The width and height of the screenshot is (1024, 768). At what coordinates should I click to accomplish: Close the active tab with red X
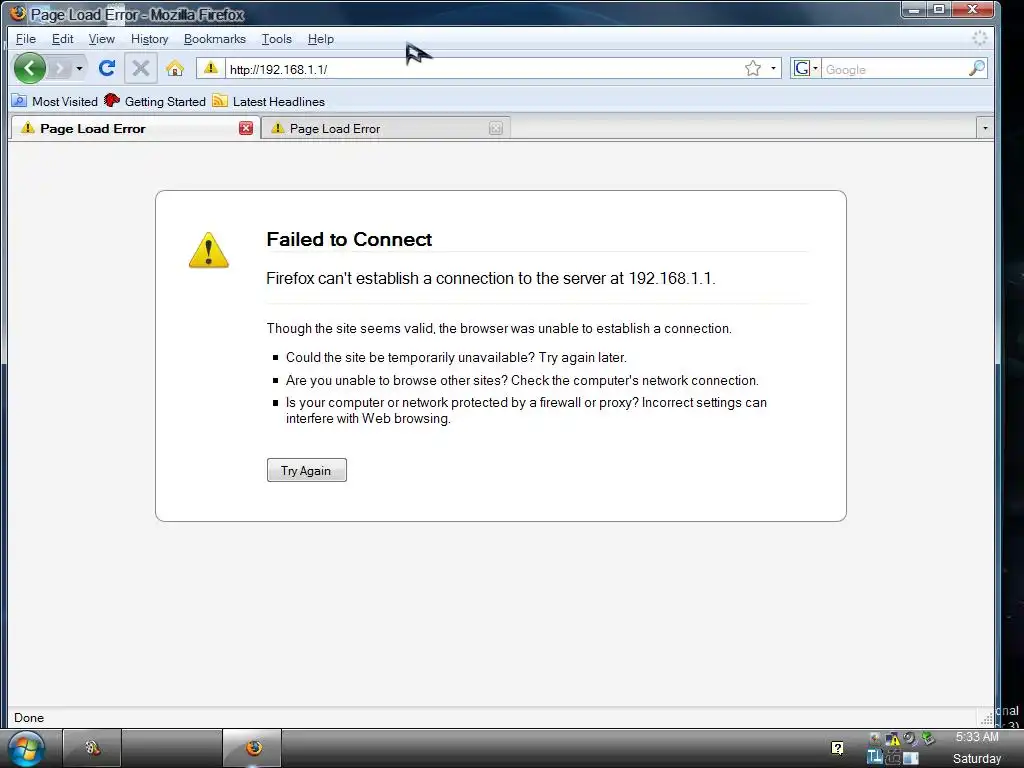[246, 128]
